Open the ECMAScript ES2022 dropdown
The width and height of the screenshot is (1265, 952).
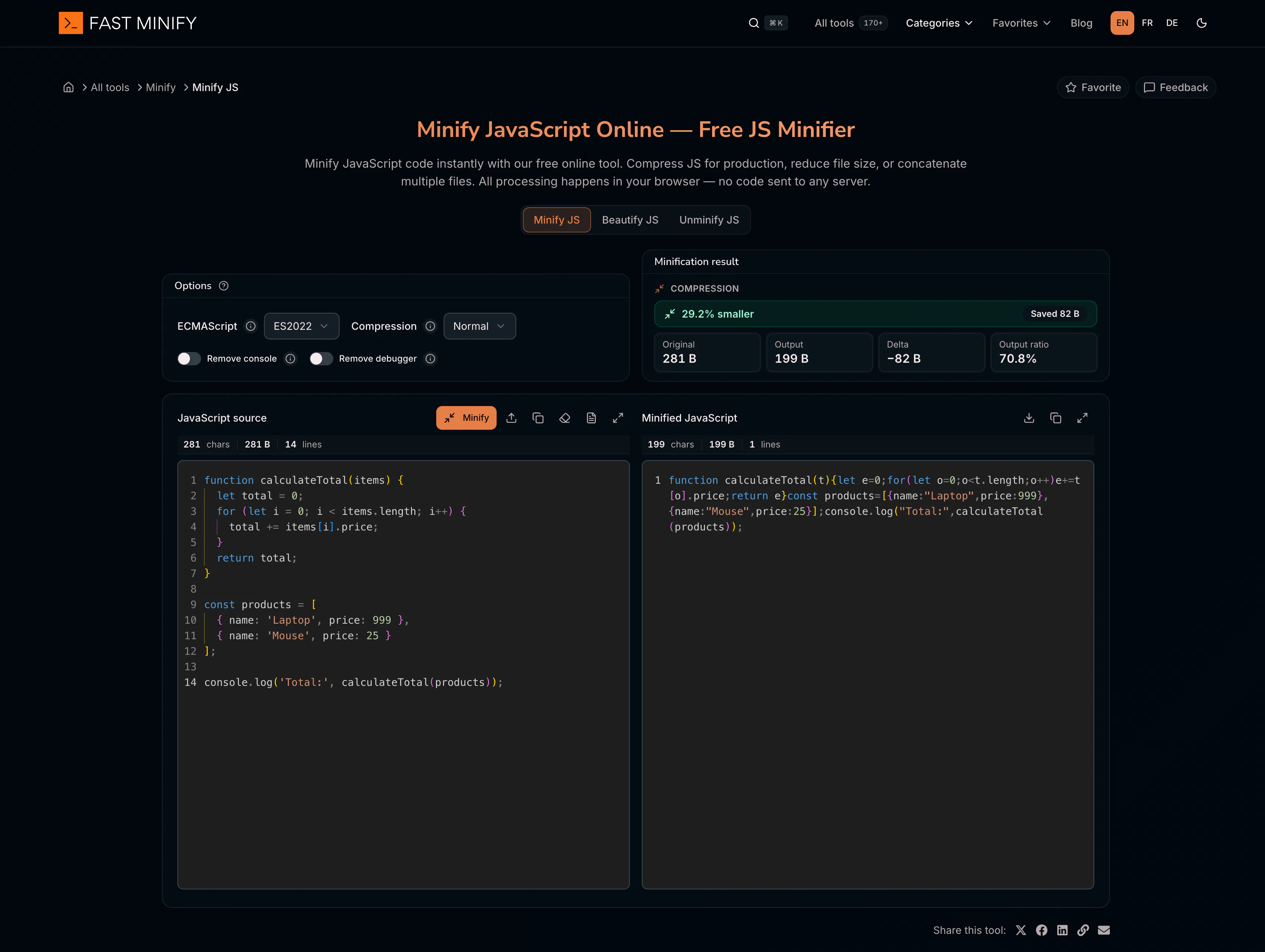coord(301,326)
